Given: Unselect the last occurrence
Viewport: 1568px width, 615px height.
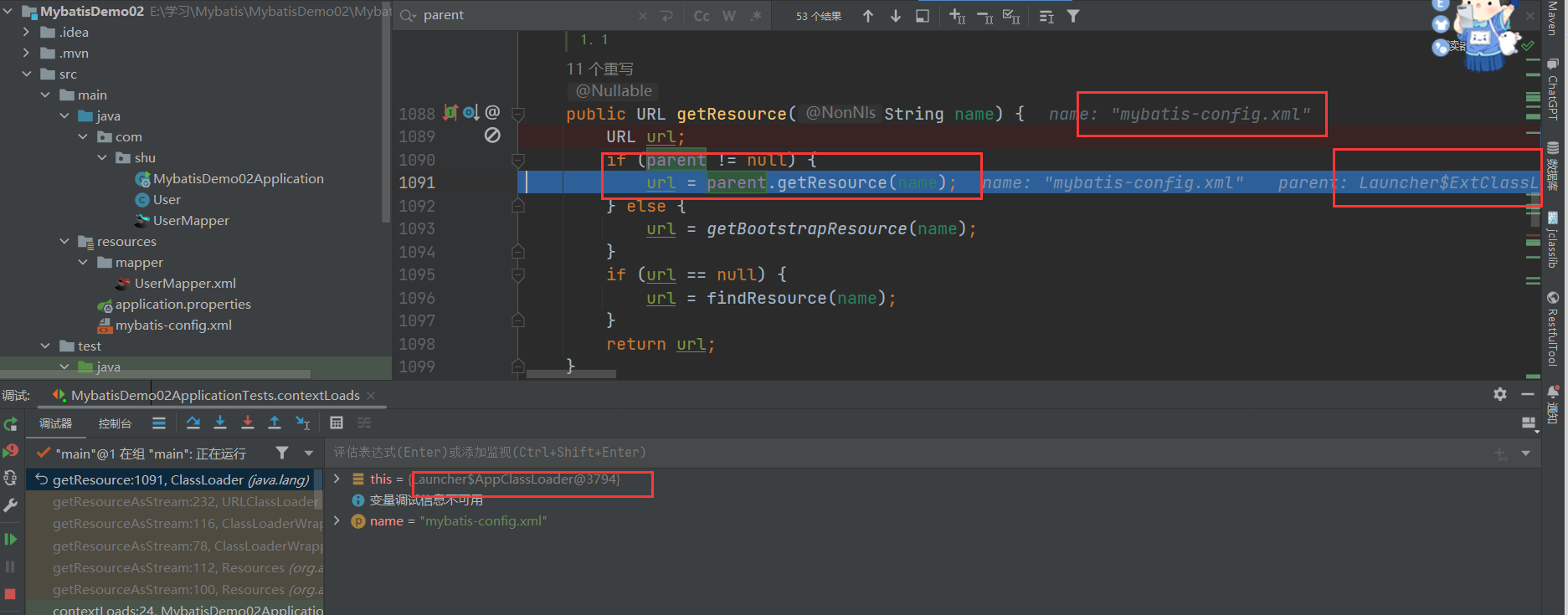Looking at the screenshot, I should [985, 16].
